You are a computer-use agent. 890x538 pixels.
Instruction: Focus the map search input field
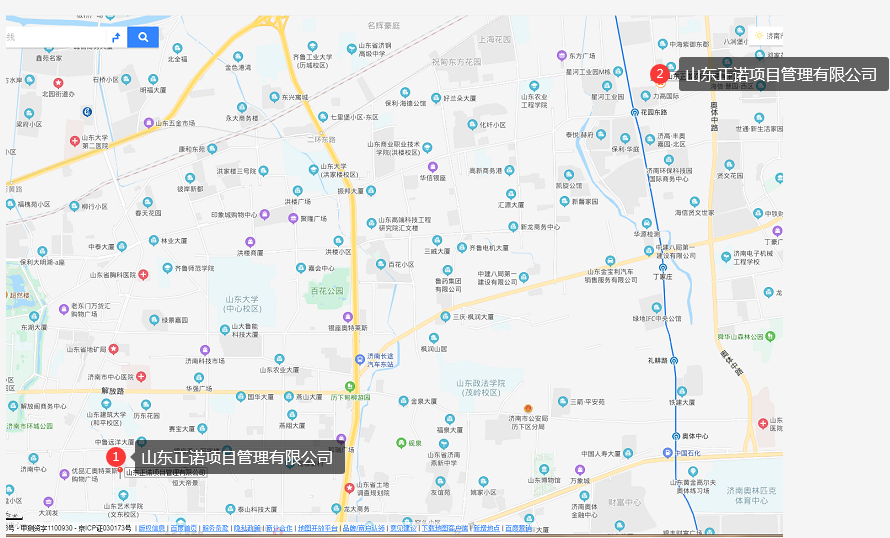(x=56, y=37)
